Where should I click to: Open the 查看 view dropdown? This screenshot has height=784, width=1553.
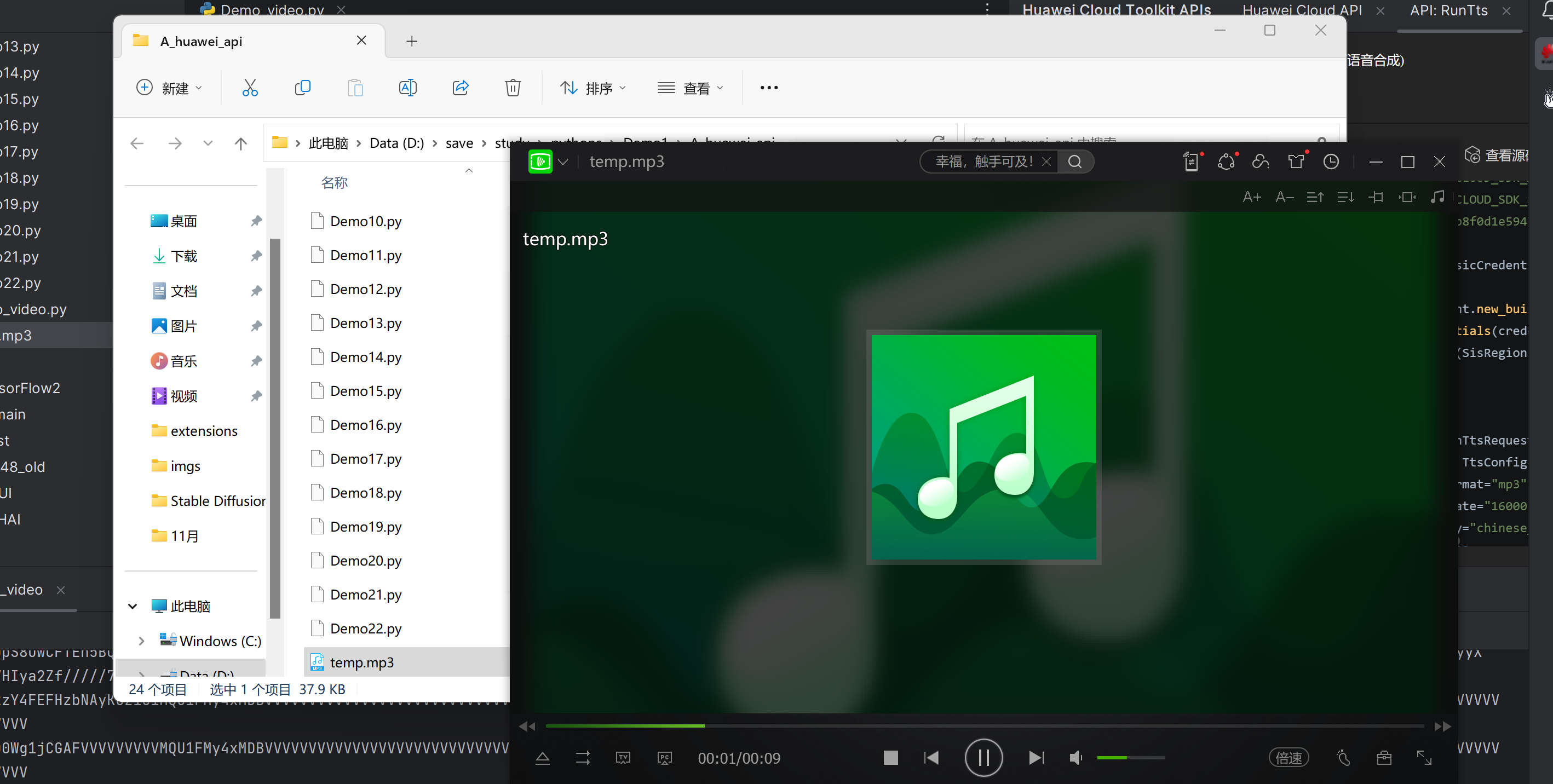pos(691,88)
